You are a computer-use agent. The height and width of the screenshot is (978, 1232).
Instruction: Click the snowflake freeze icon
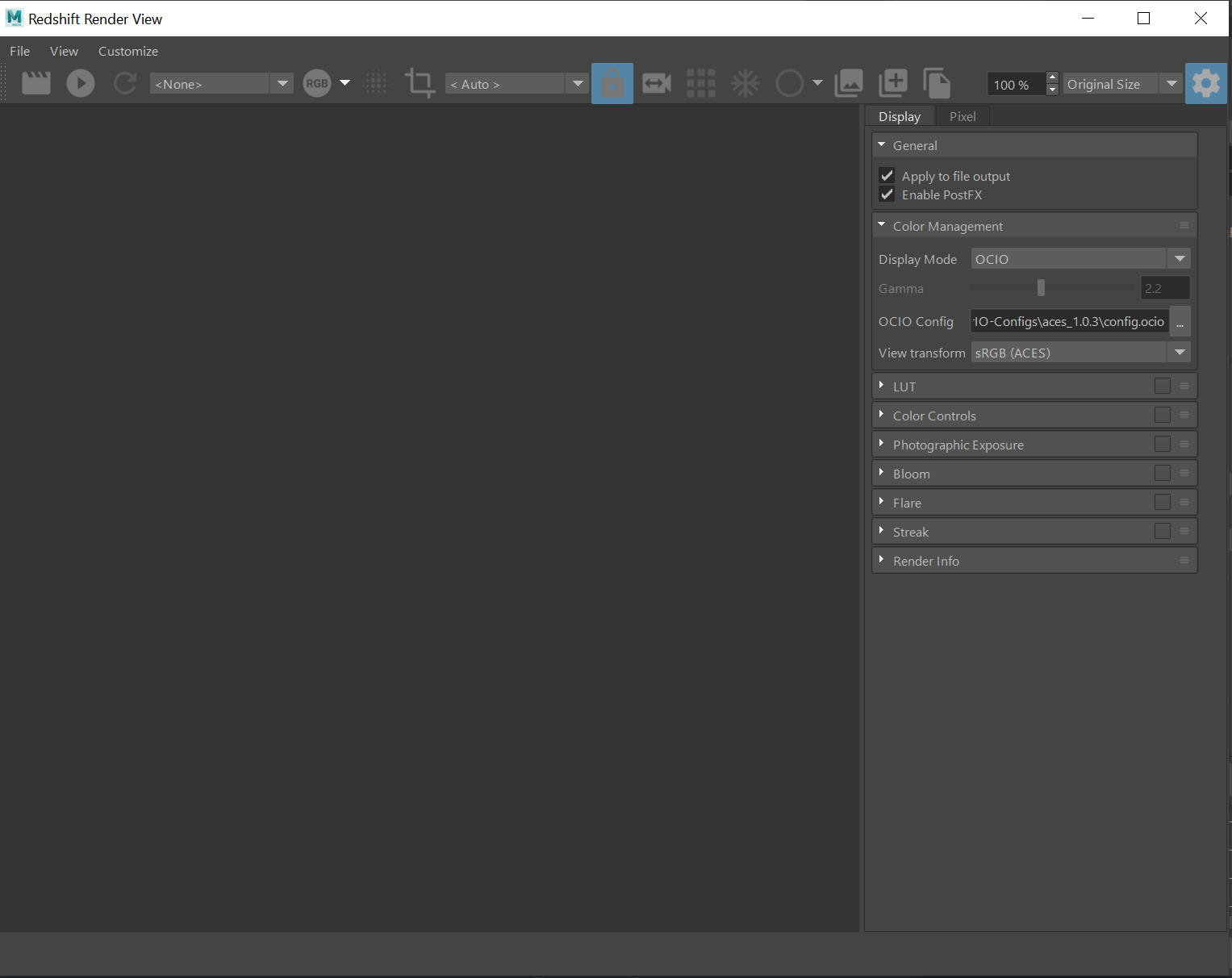[x=745, y=83]
